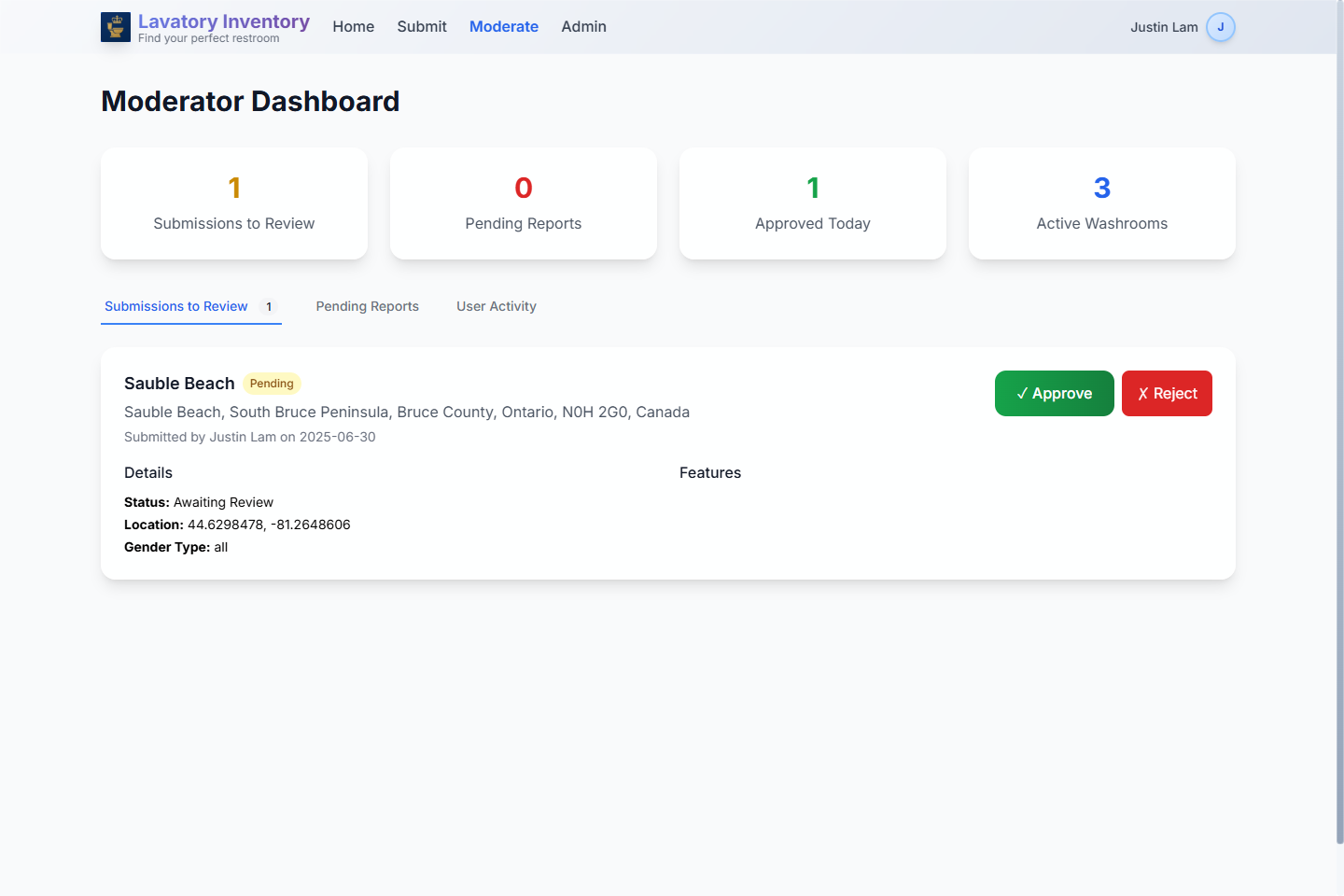Screen dimensions: 1344x896
Task: Click the Active Washrooms stat card
Action: point(1102,203)
